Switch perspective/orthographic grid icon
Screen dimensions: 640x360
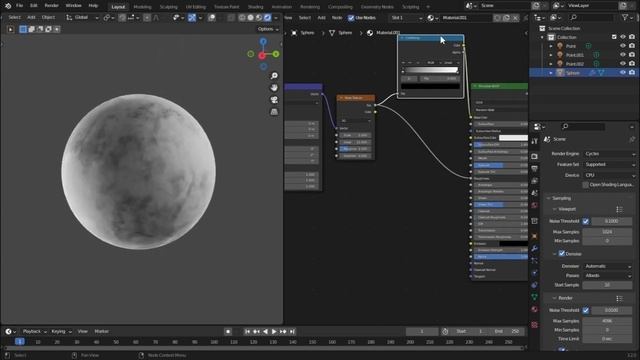[274, 111]
